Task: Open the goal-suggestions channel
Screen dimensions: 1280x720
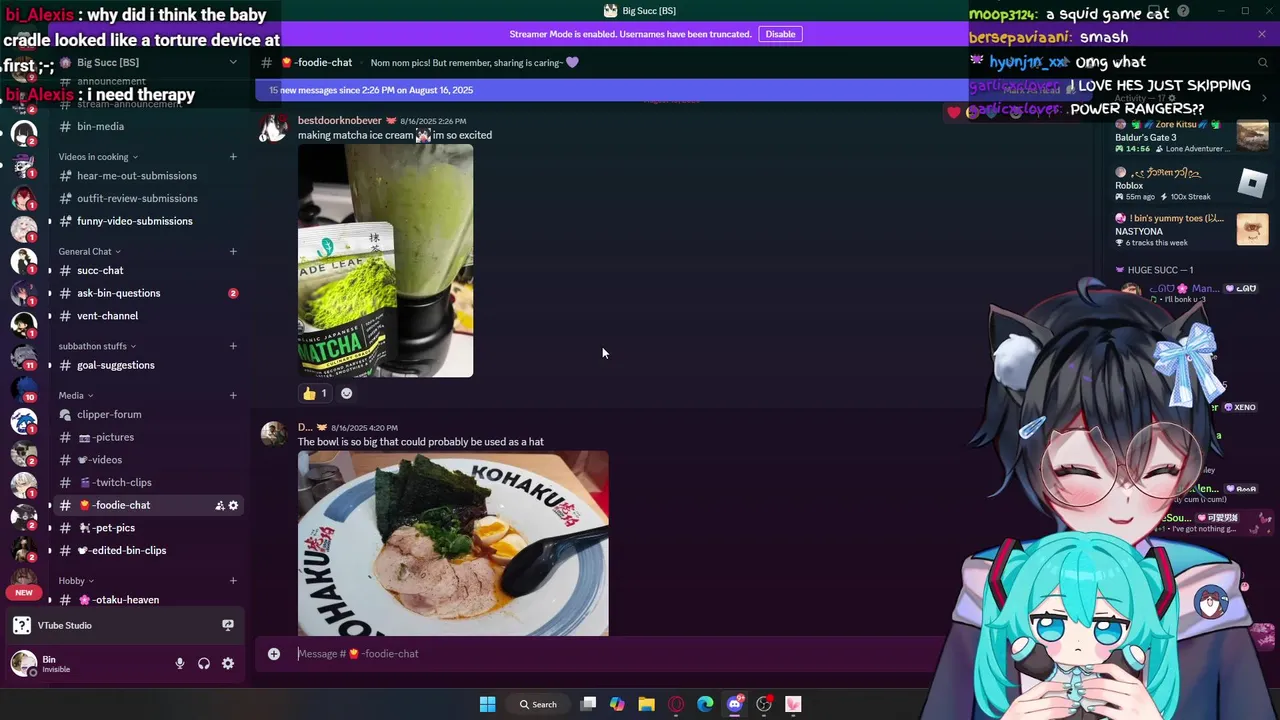Action: point(147,365)
